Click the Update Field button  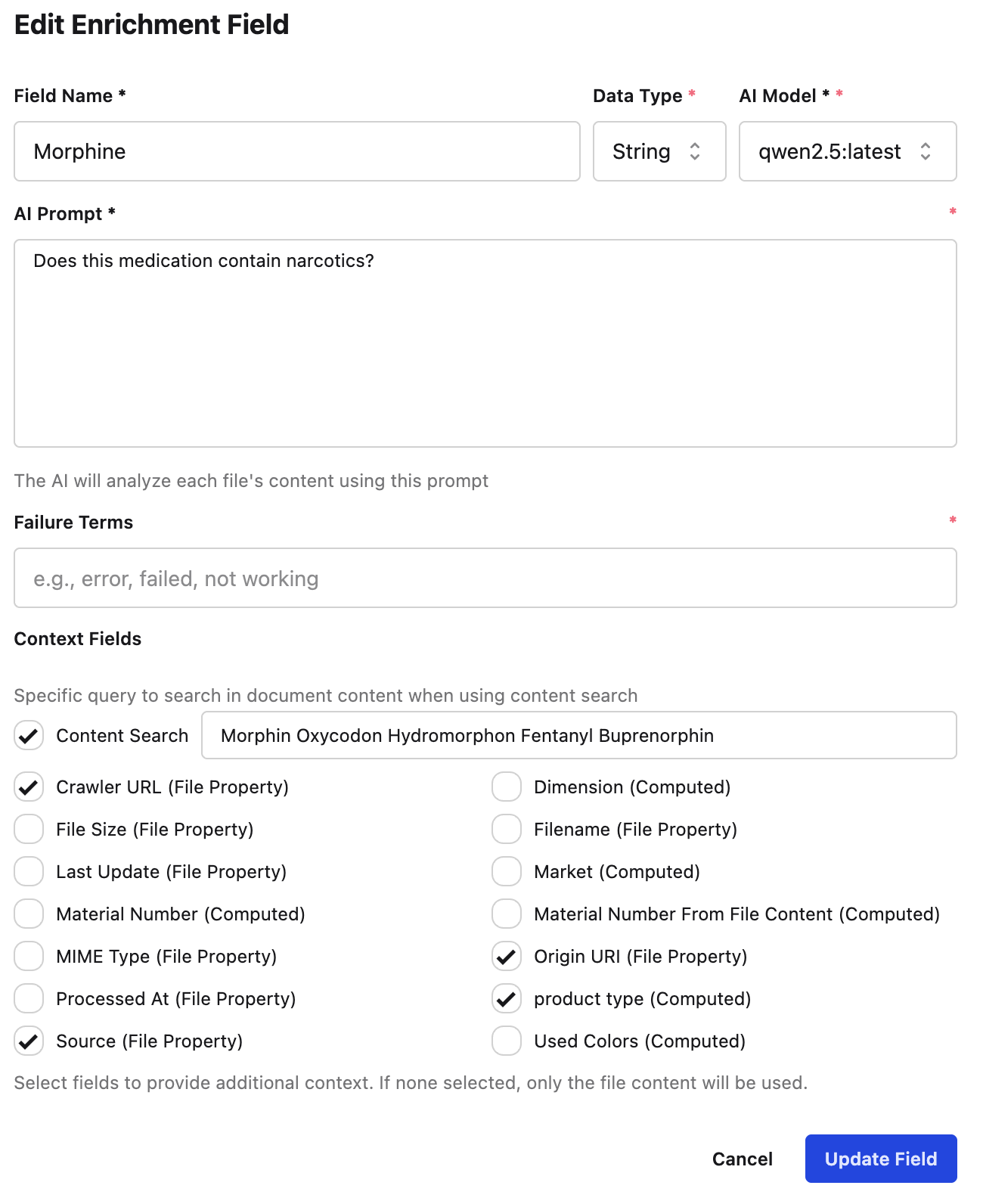[x=880, y=1159]
